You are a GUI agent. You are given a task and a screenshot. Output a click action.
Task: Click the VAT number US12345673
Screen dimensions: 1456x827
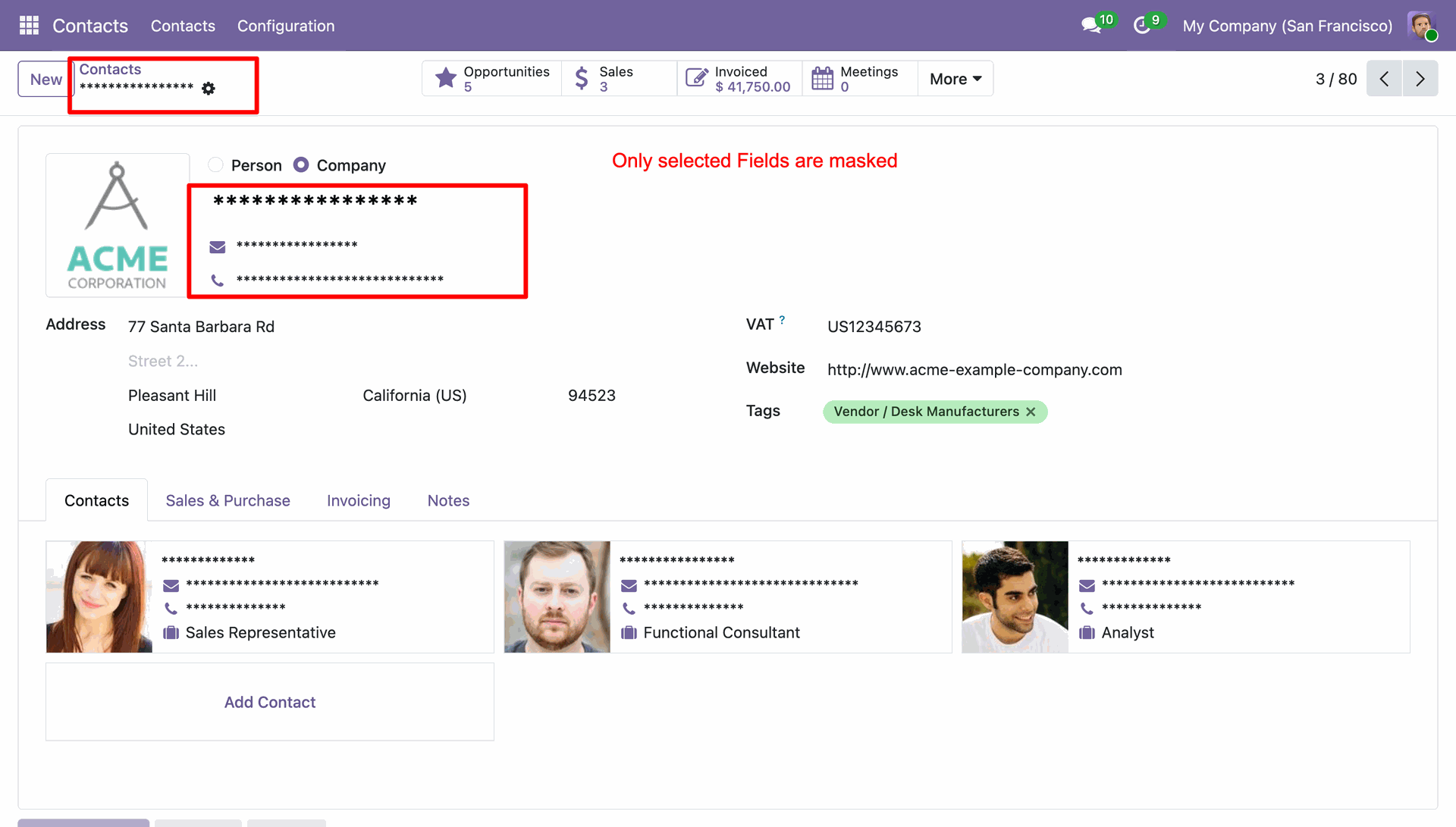874,327
